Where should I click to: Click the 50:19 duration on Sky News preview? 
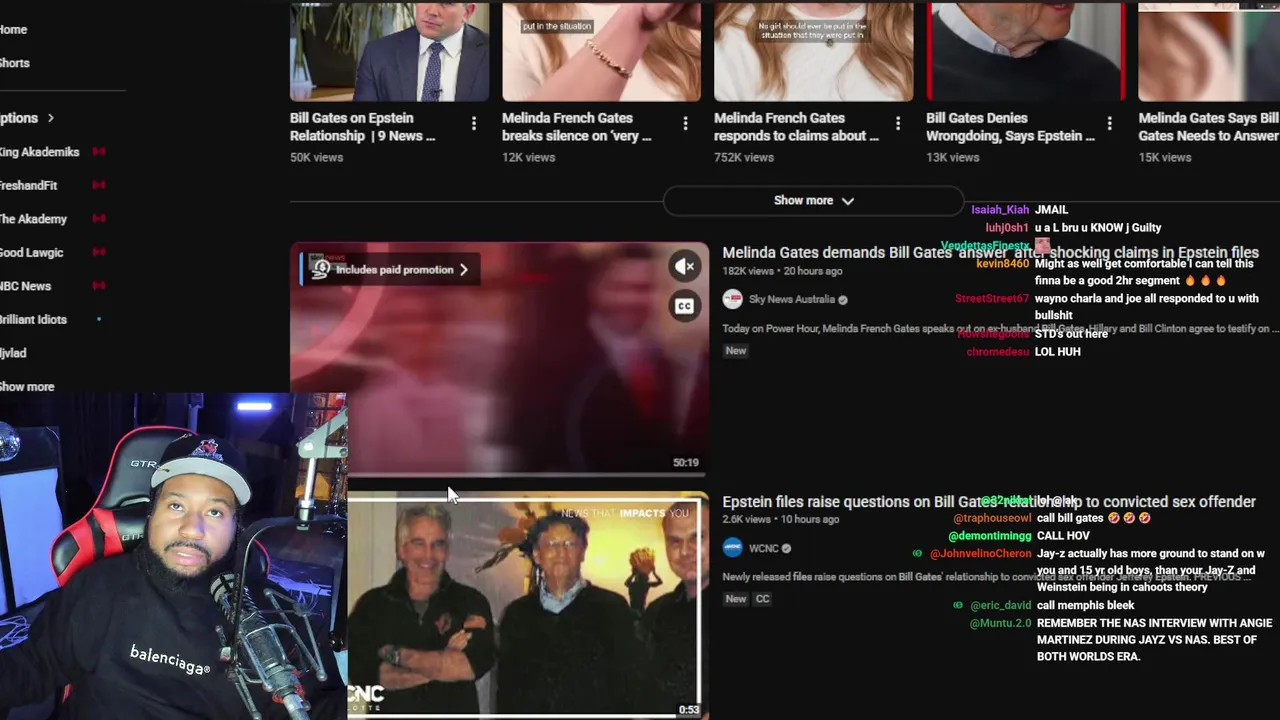click(x=686, y=463)
